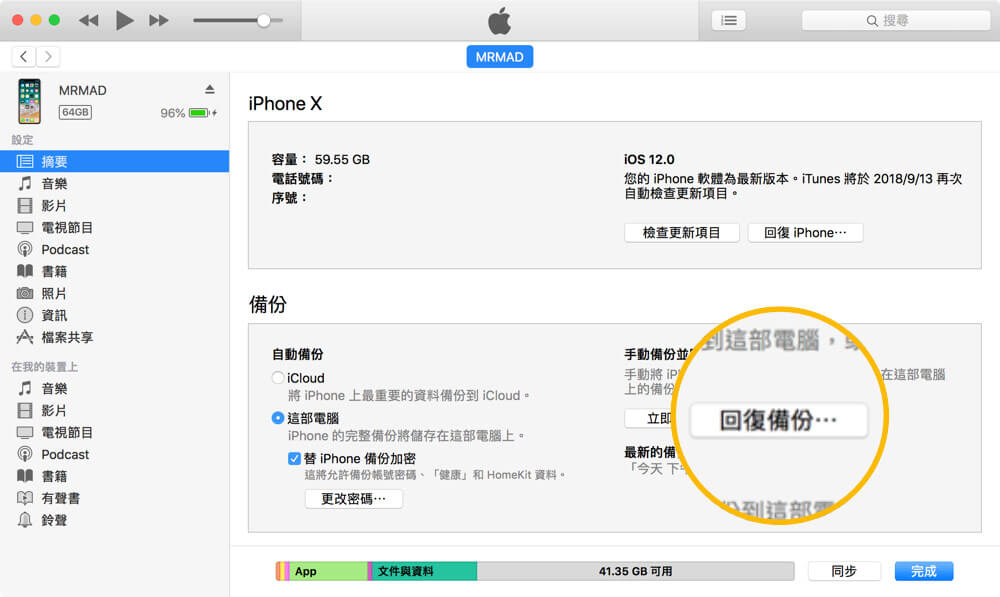
Task: Open the list view button in toolbar
Action: pos(728,20)
